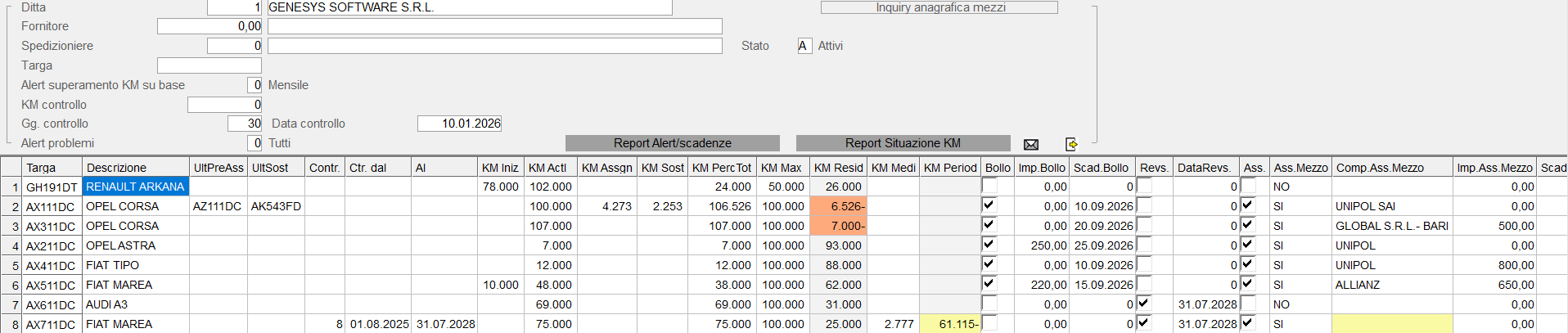
Task: Click the Stato field showing A
Action: coord(803,46)
